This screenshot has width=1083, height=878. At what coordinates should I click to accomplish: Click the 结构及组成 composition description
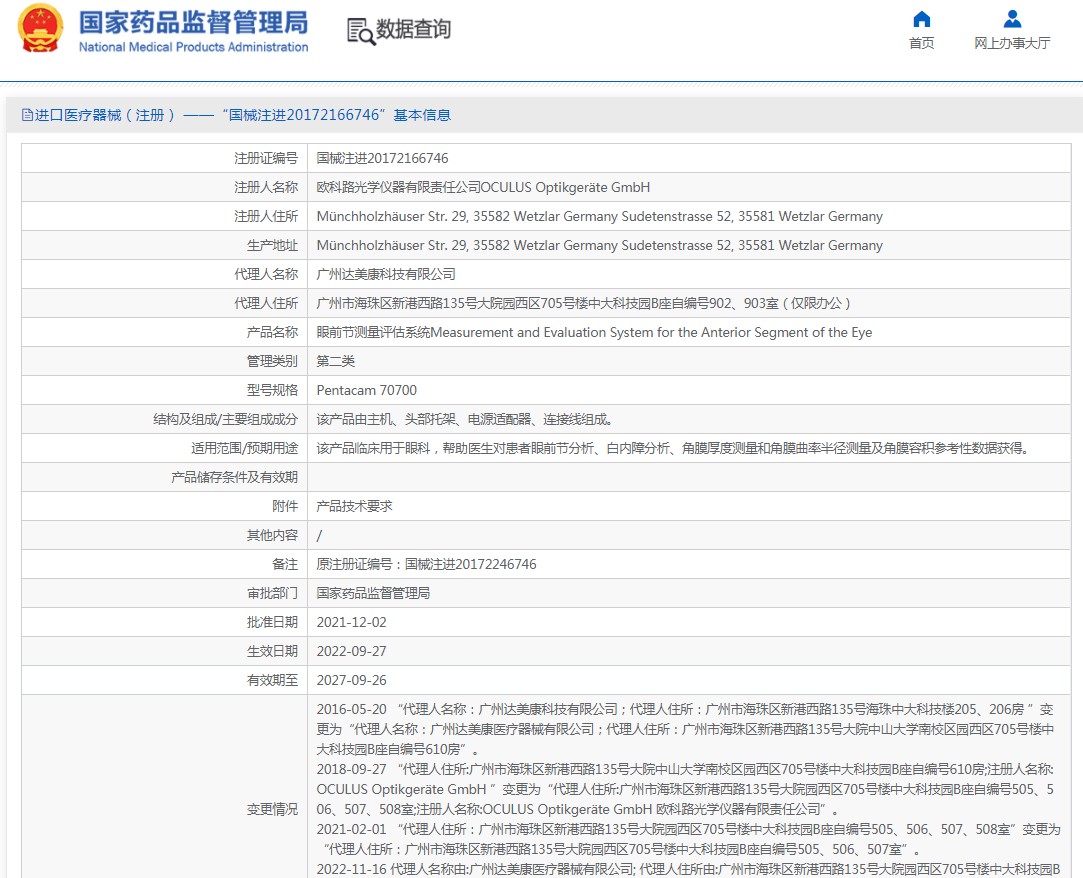click(465, 419)
